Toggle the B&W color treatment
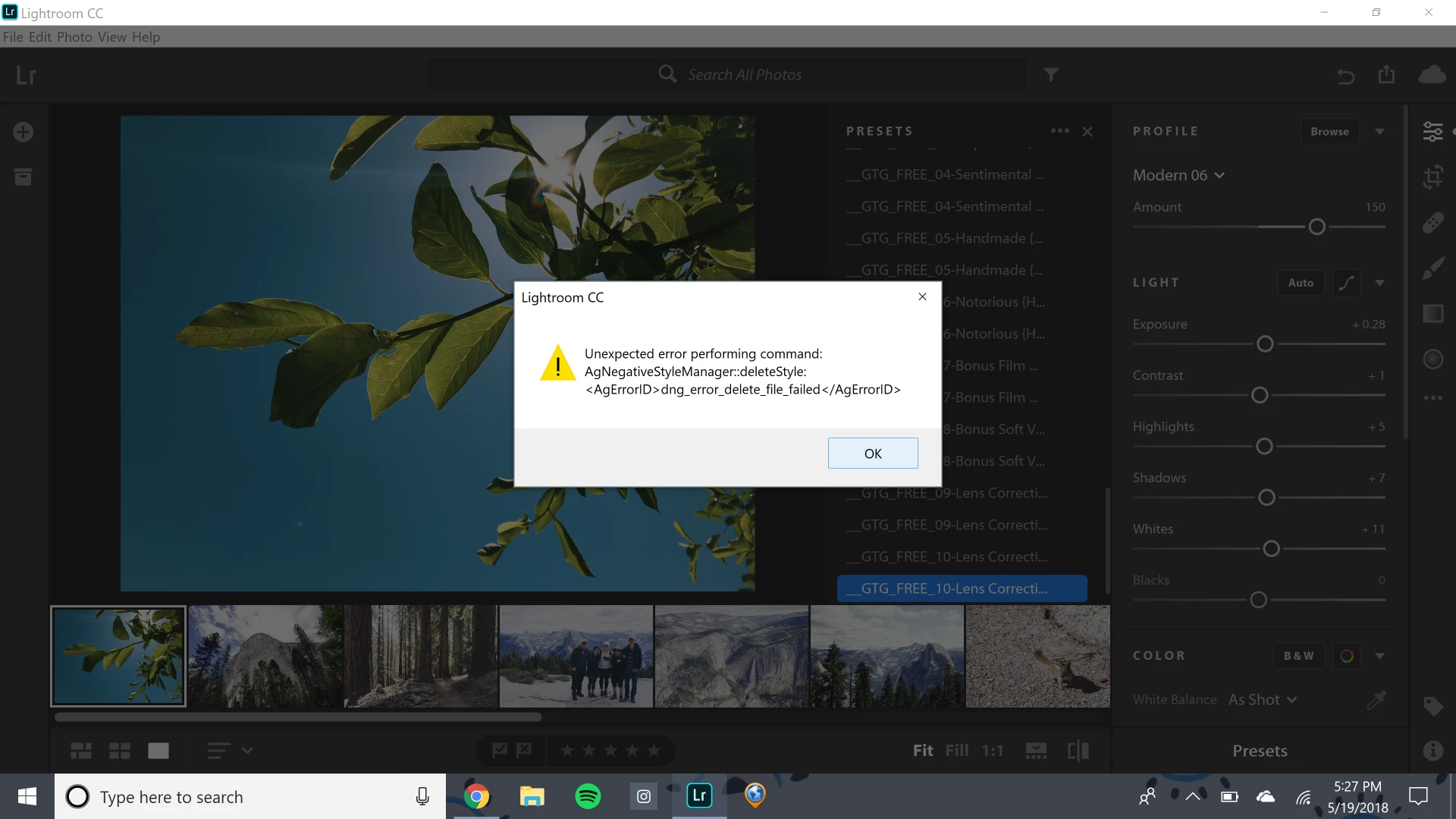The width and height of the screenshot is (1456, 819). [x=1298, y=655]
